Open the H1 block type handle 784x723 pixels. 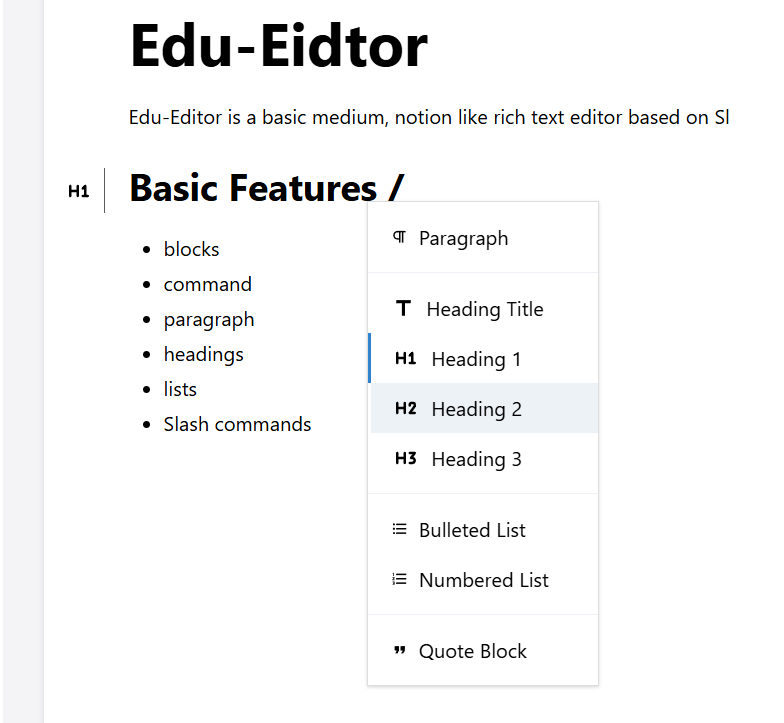coord(79,191)
